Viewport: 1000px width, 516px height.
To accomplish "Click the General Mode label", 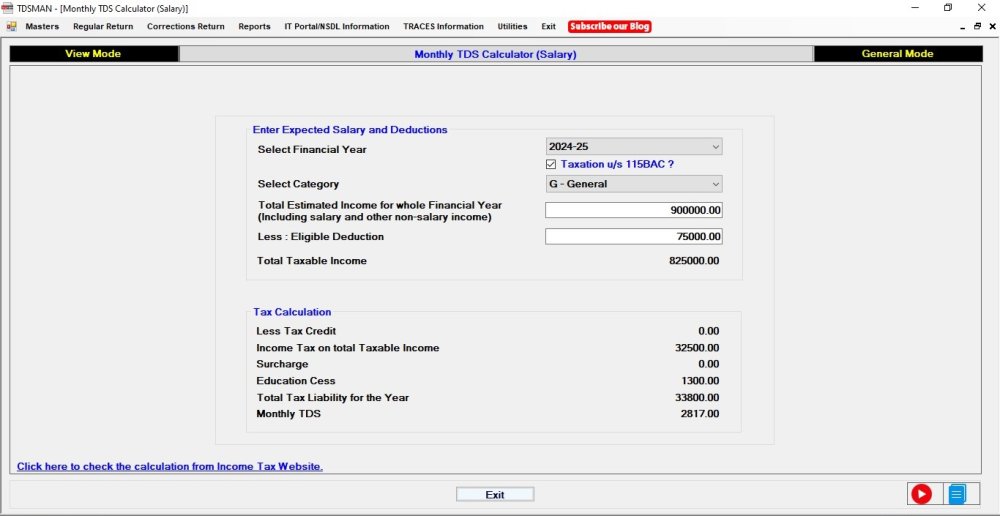I will click(x=897, y=54).
